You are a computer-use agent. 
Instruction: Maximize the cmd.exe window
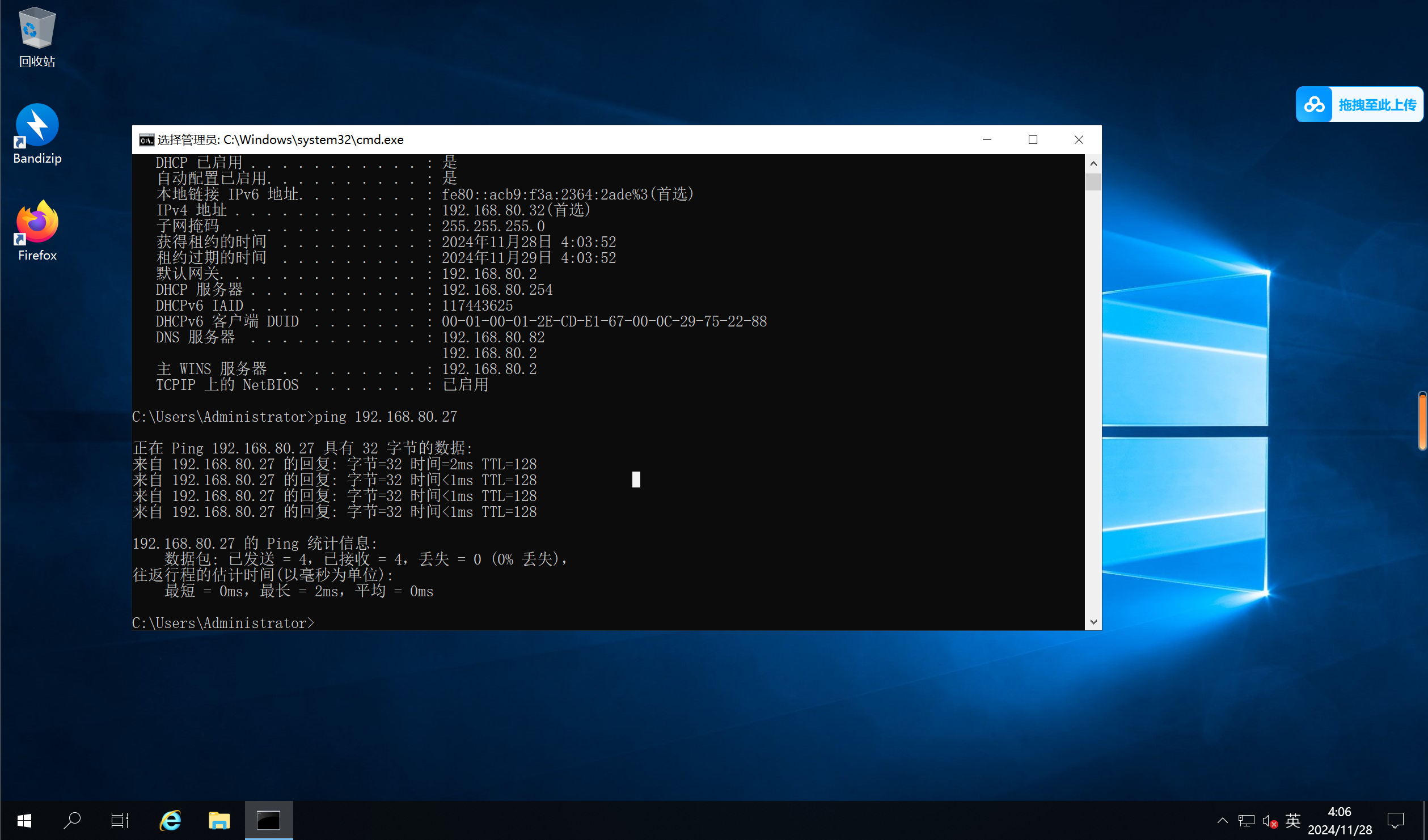tap(1033, 140)
